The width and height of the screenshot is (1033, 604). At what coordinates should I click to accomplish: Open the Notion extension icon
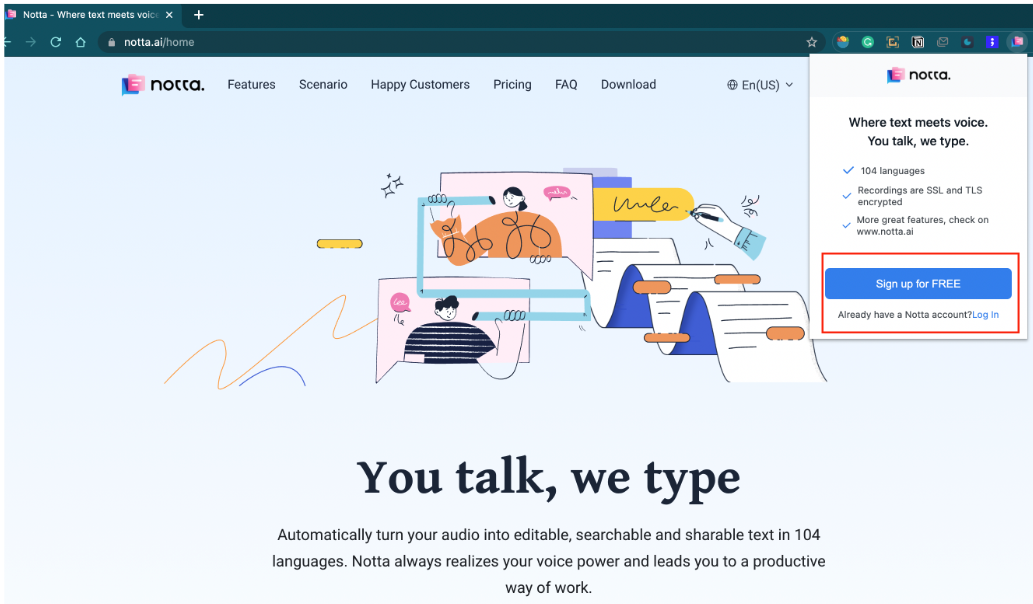pyautogui.click(x=918, y=42)
